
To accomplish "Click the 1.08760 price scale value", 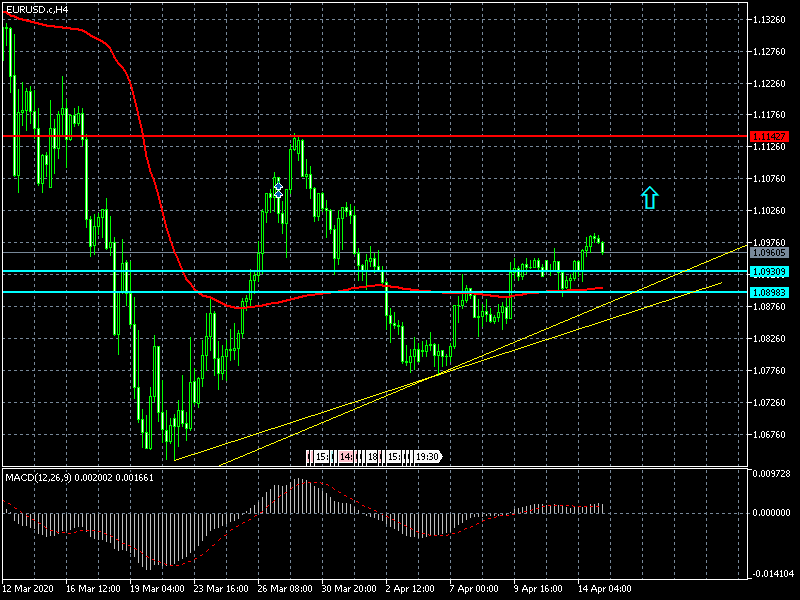I will pyautogui.click(x=769, y=307).
